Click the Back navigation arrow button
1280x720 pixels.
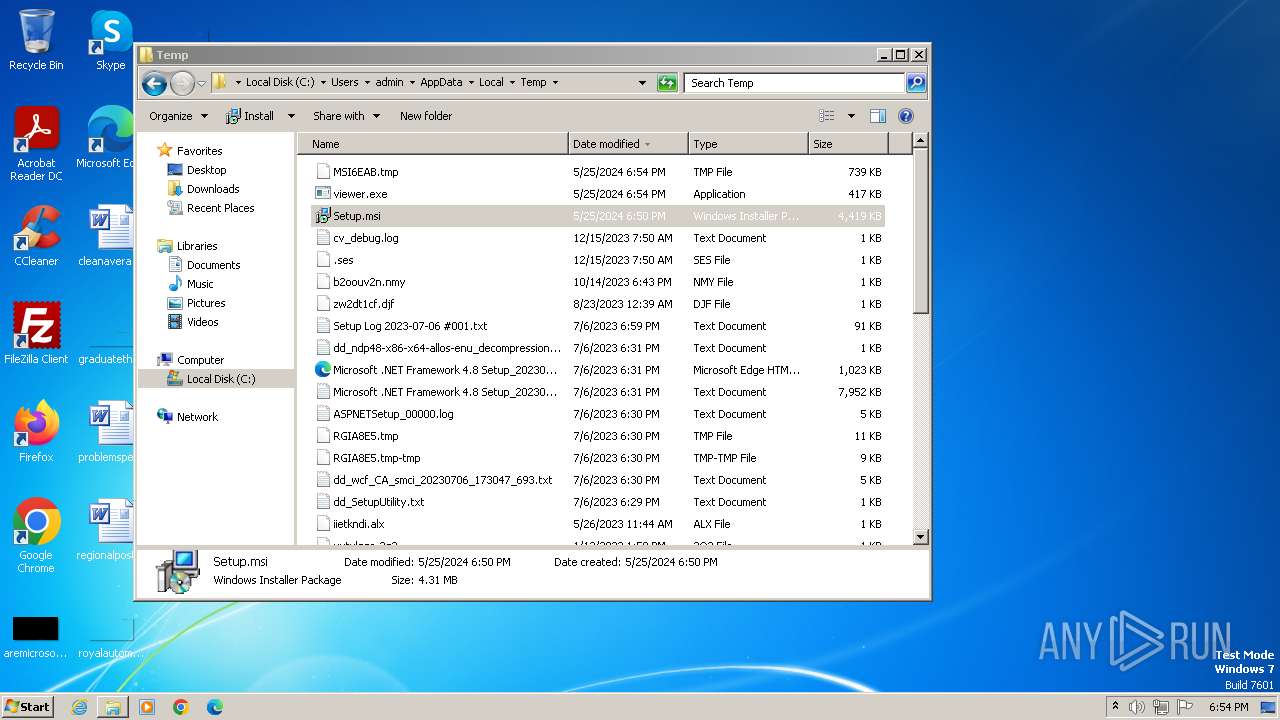(x=154, y=83)
